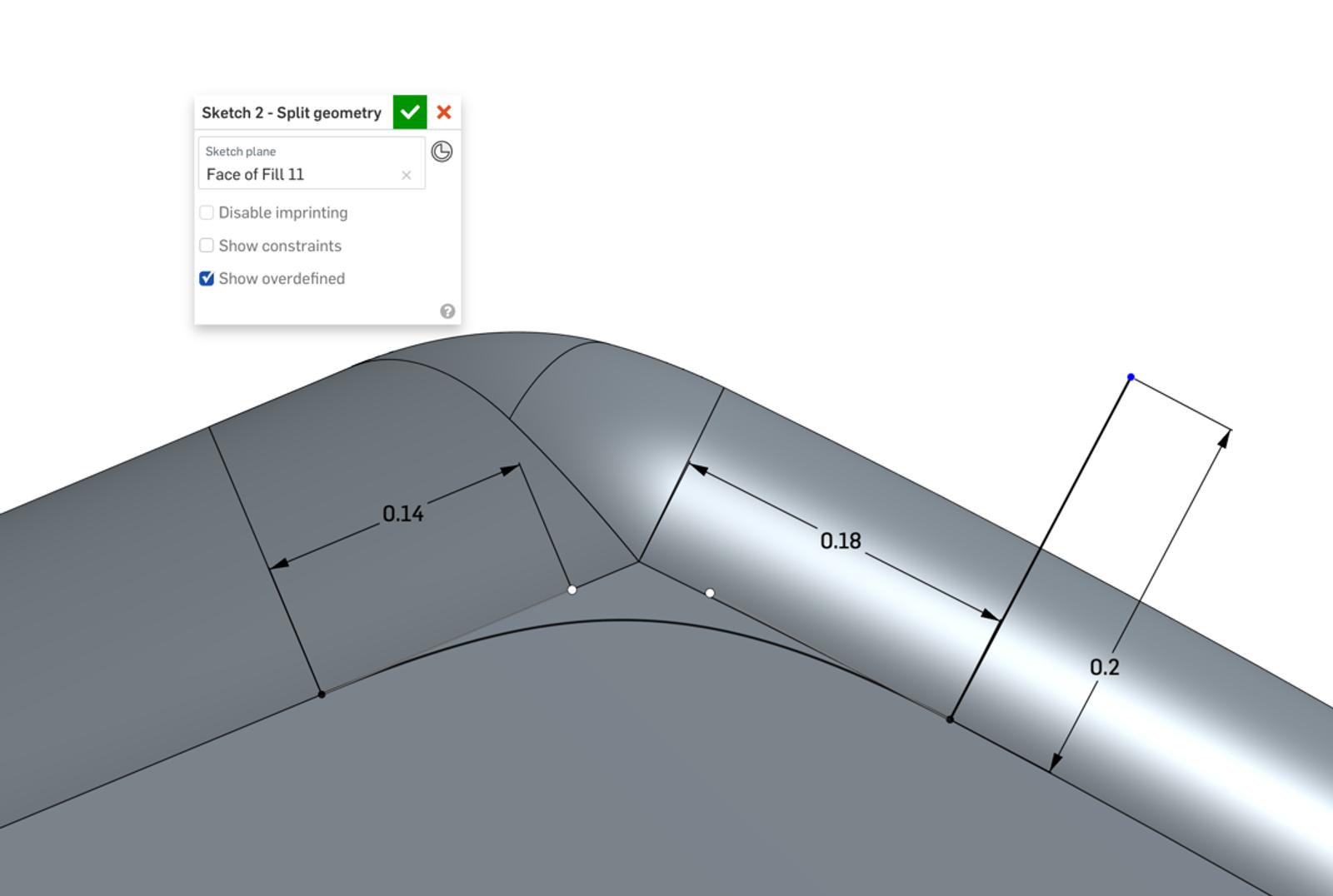The image size is (1333, 896).
Task: Select the white sketch point right of the corner
Action: click(x=710, y=593)
